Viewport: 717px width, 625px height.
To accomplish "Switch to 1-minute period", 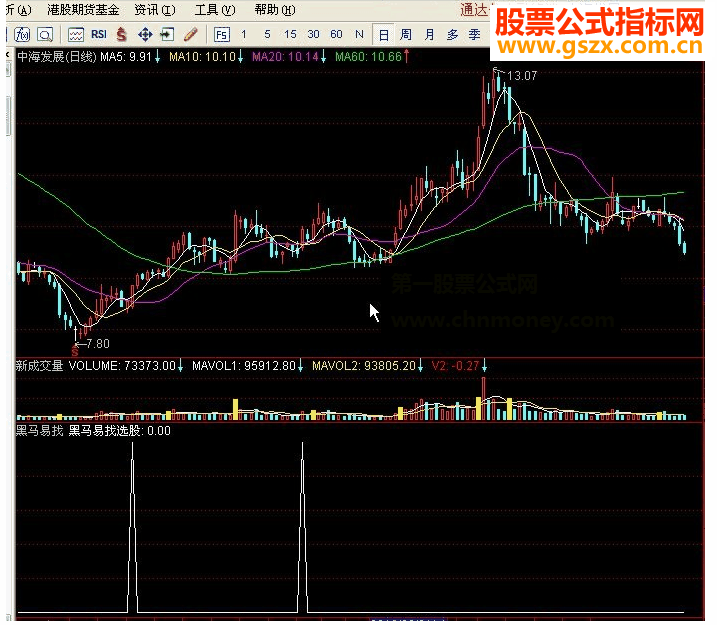I will pos(244,34).
